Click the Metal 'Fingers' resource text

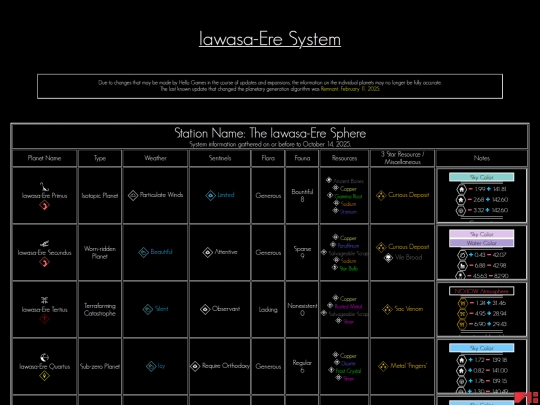408,366
